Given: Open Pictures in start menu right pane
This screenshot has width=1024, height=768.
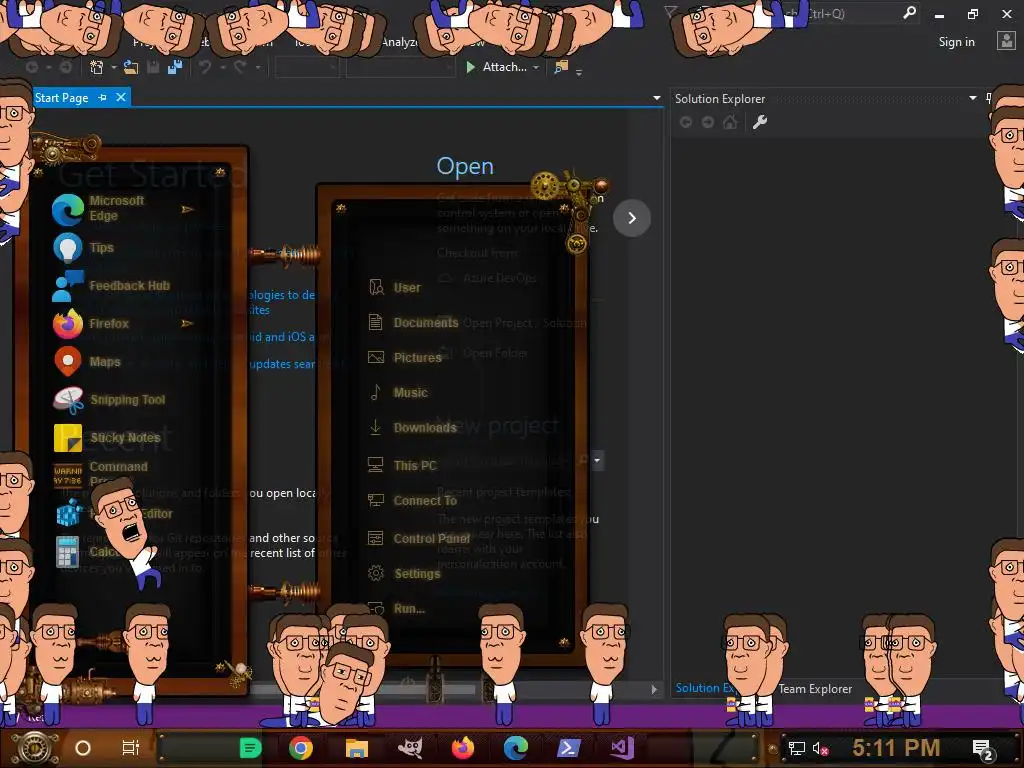Looking at the screenshot, I should point(405,357).
